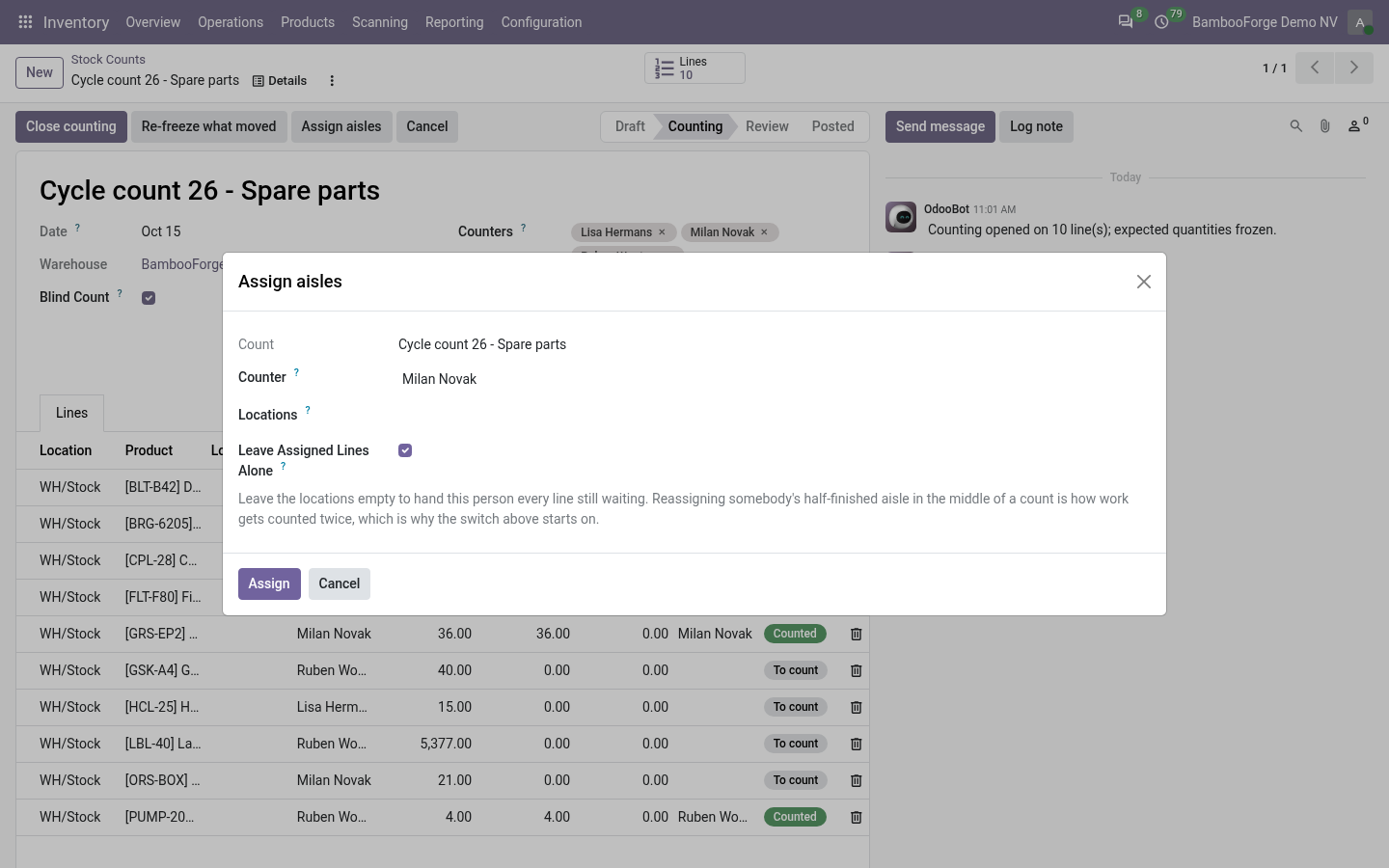Open the BambooForge Demo NV company switcher
The image size is (1389, 868).
click(1265, 21)
